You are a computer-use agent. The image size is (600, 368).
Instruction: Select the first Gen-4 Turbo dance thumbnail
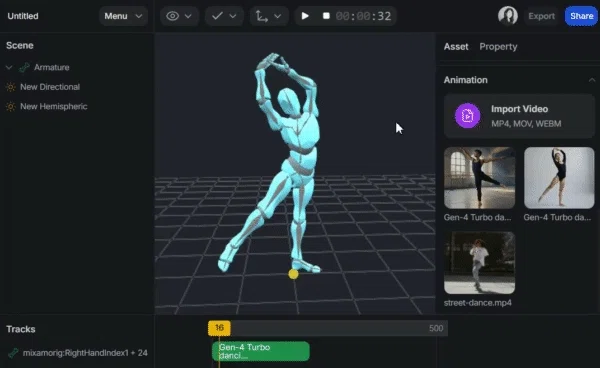pos(479,178)
